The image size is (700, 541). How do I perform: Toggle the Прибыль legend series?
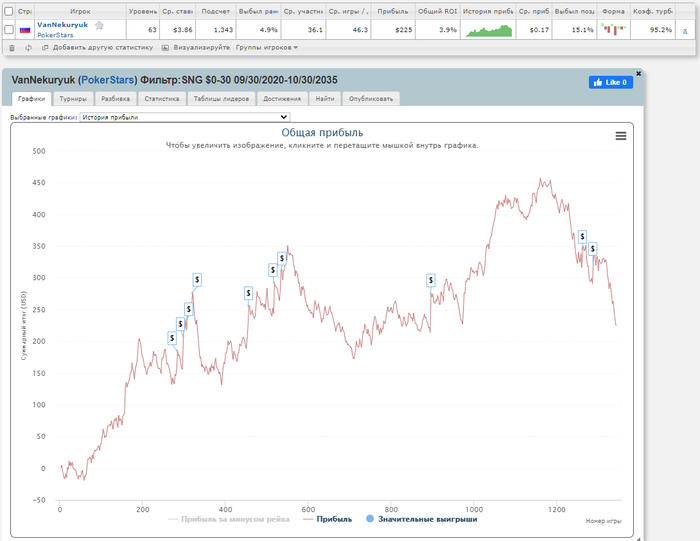pyautogui.click(x=327, y=519)
